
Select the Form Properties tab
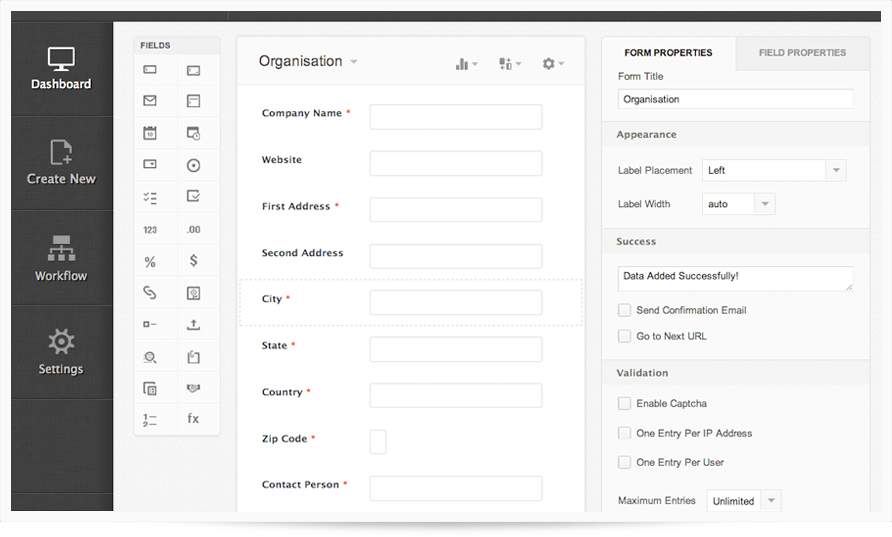(x=668, y=53)
